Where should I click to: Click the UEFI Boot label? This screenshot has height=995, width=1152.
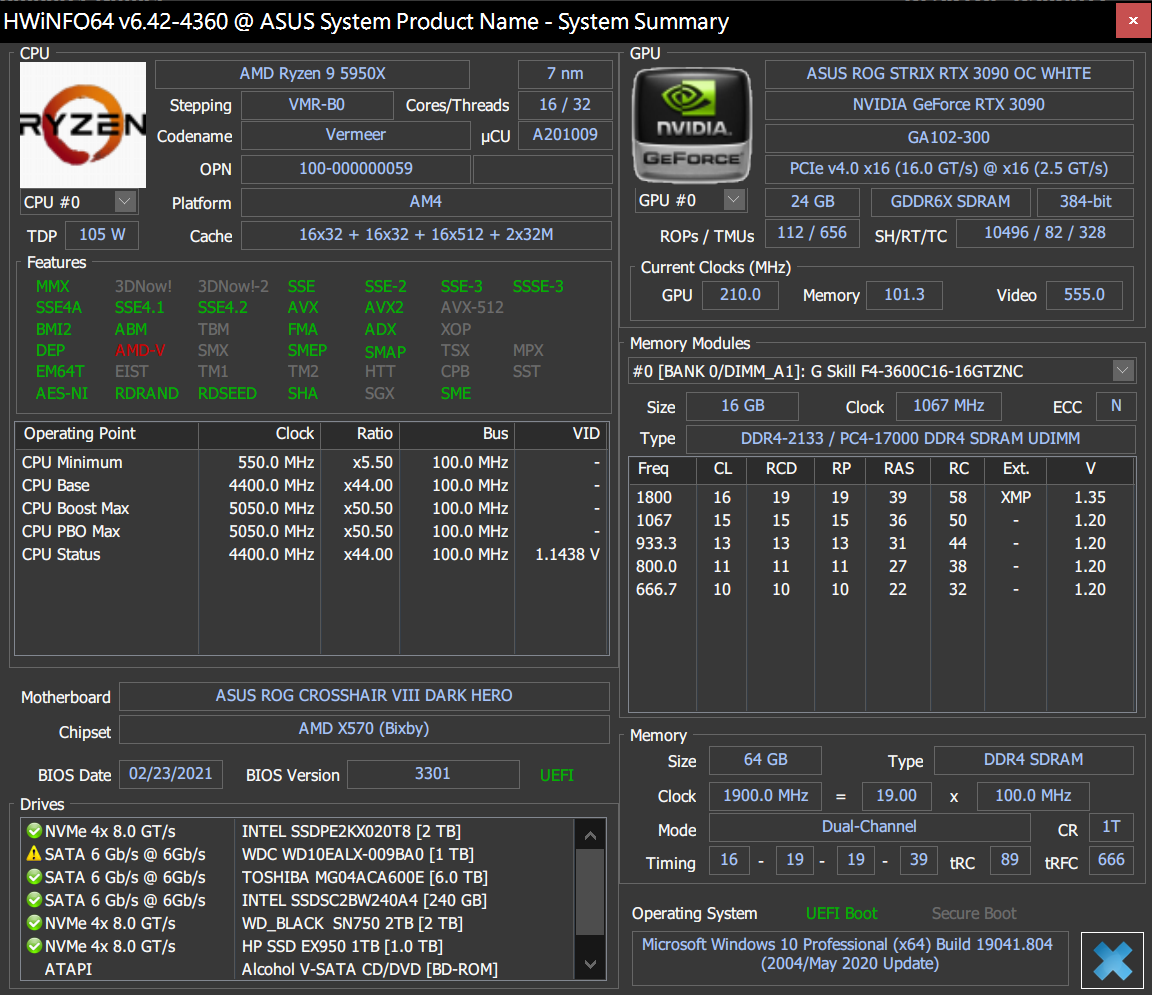point(841,913)
